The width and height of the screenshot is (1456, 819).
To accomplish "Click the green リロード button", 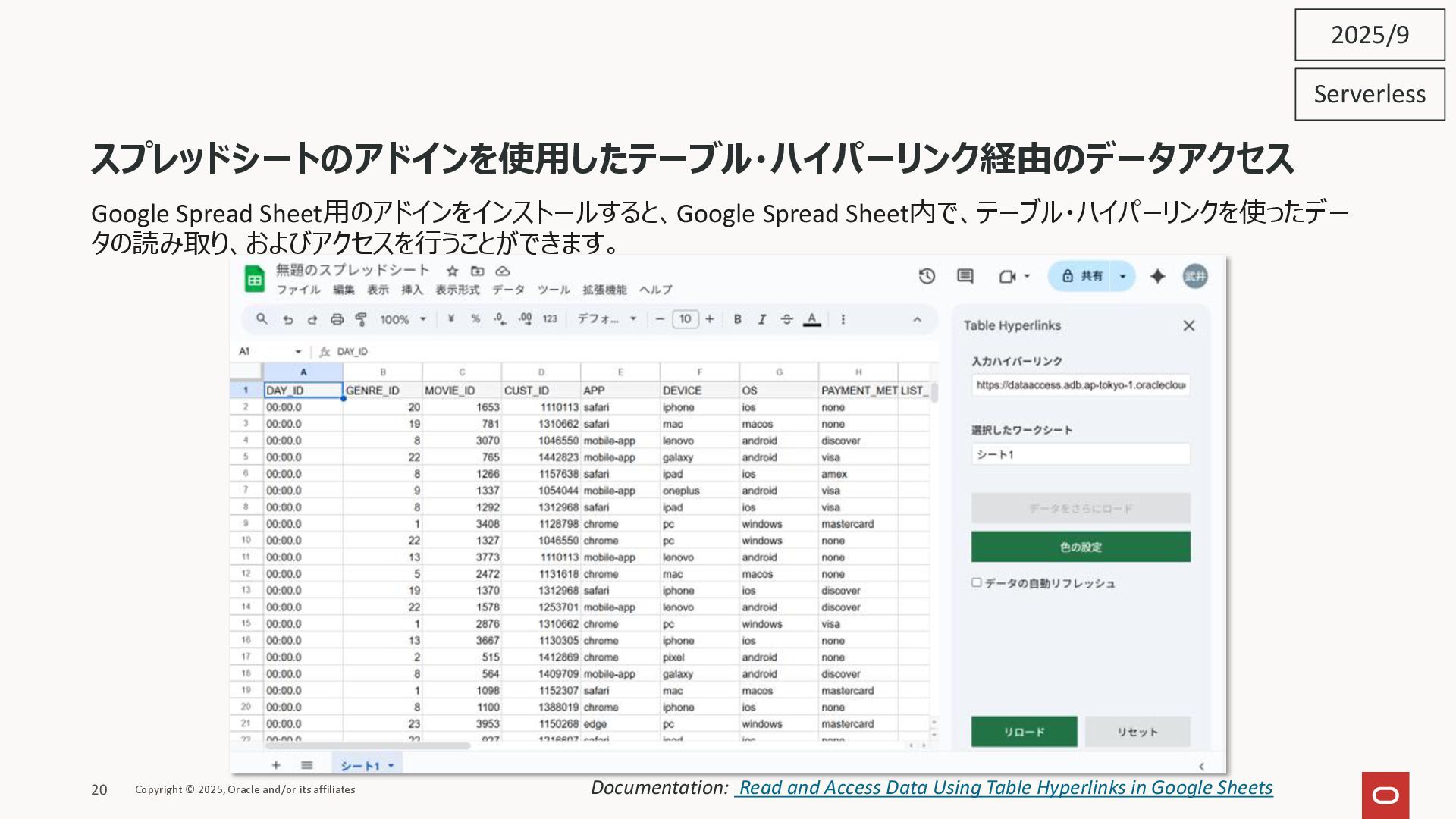I will point(1024,732).
